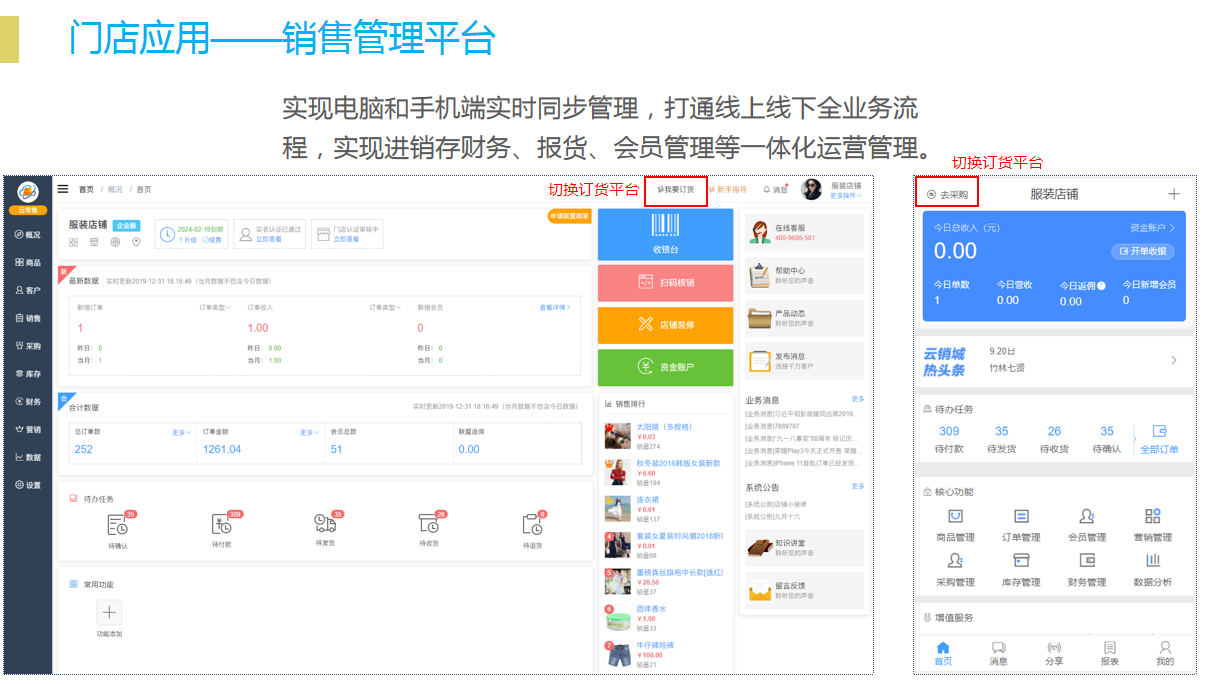Screen dimensions: 1211x684
Task: Open the 留言反馈 card
Action: point(805,590)
